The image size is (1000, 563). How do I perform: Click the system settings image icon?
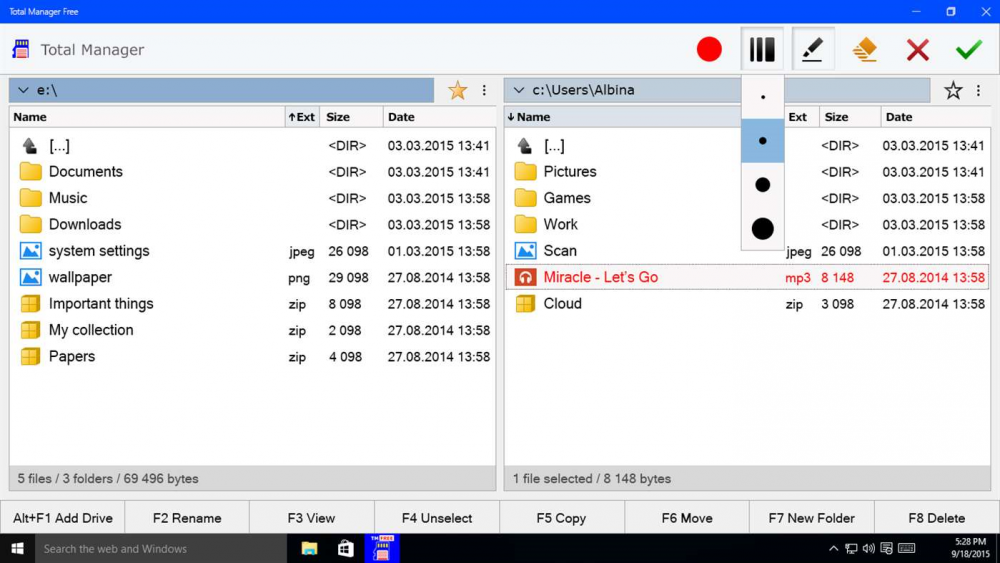[x=30, y=251]
